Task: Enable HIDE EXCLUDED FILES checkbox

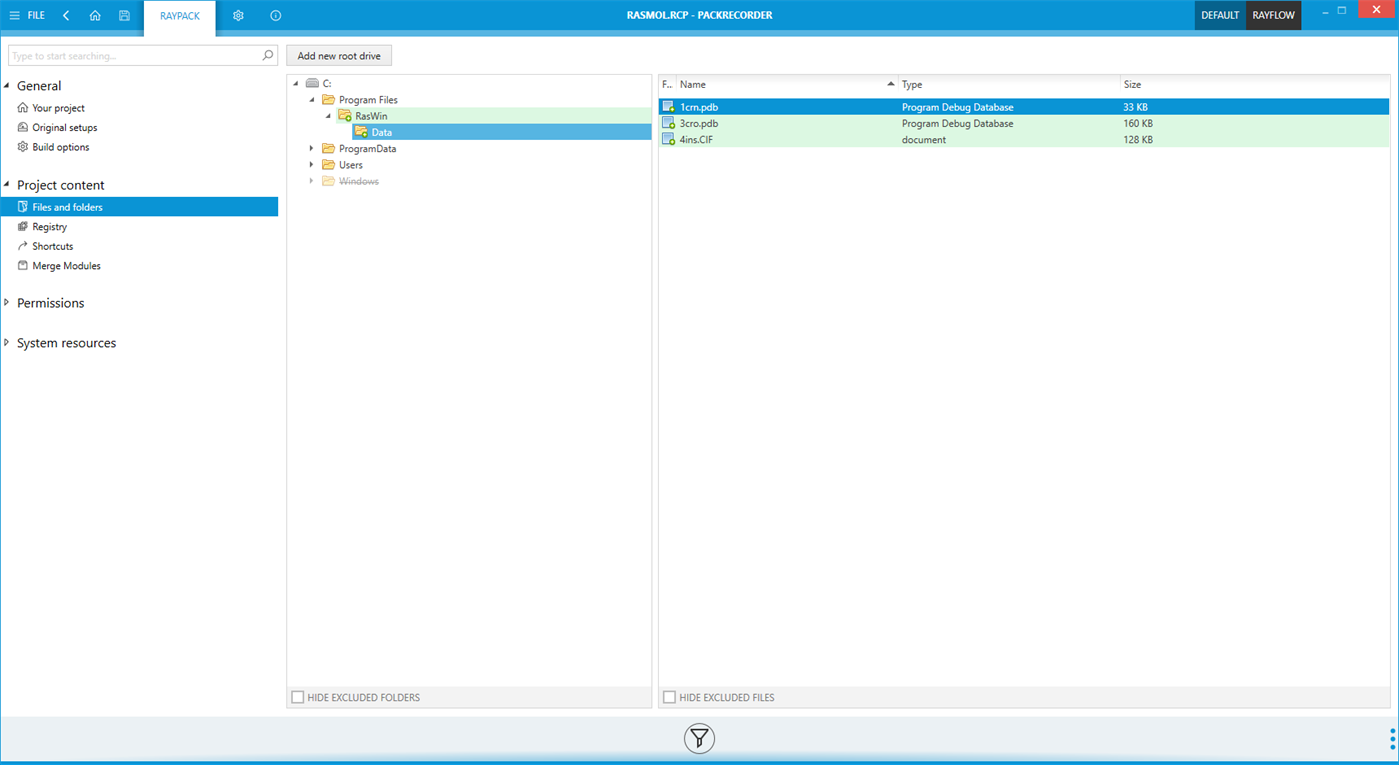Action: click(669, 697)
